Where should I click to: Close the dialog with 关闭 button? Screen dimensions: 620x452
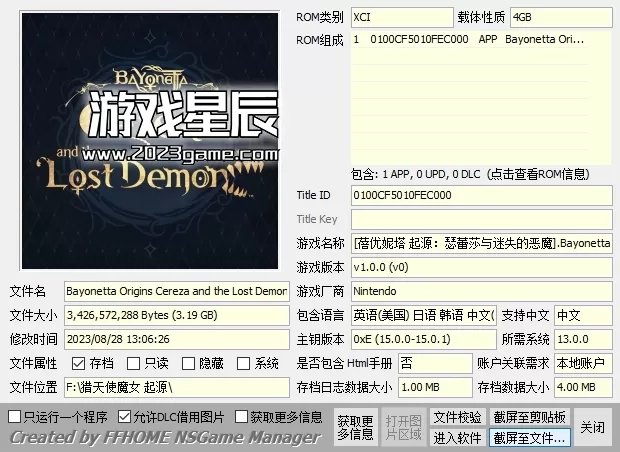click(592, 427)
